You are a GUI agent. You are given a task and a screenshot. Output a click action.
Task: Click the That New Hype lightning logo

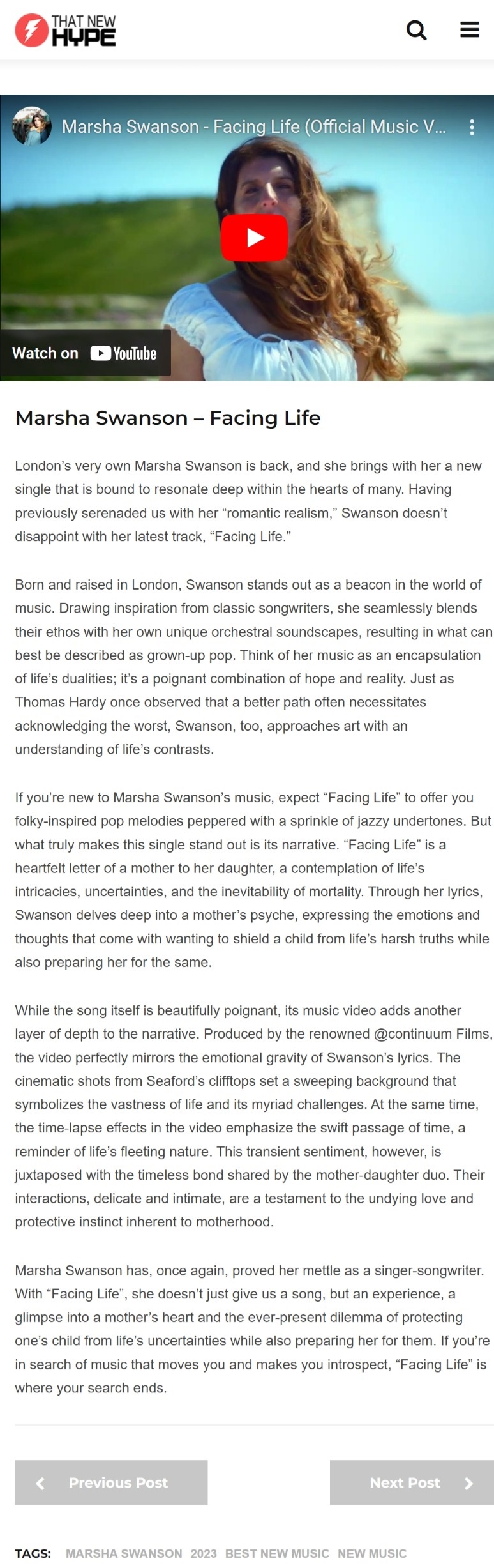(x=31, y=30)
